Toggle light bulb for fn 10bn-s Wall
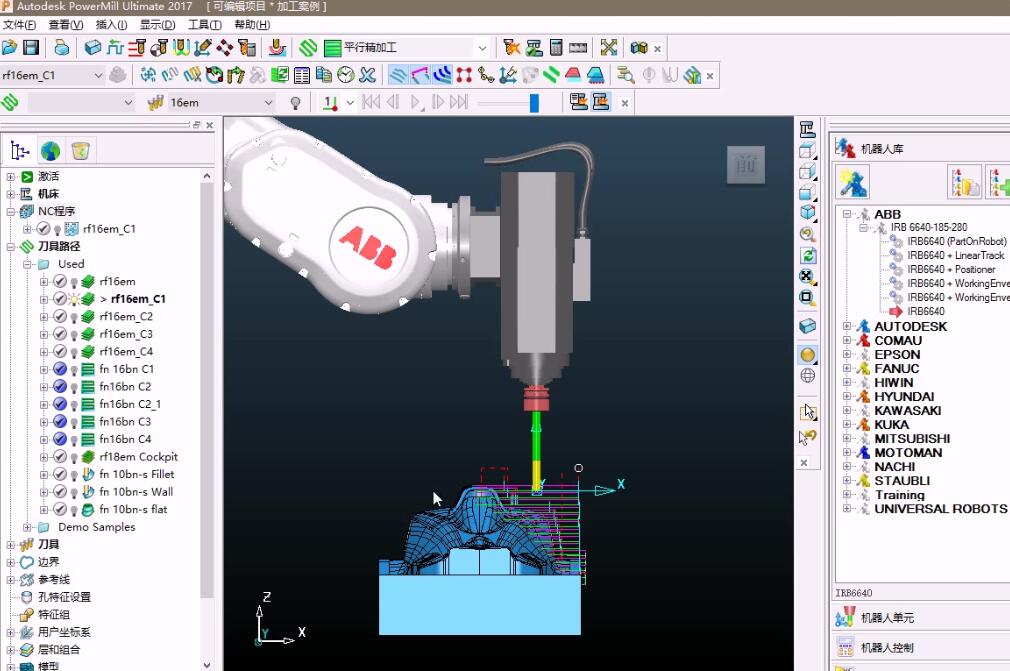 pos(73,493)
